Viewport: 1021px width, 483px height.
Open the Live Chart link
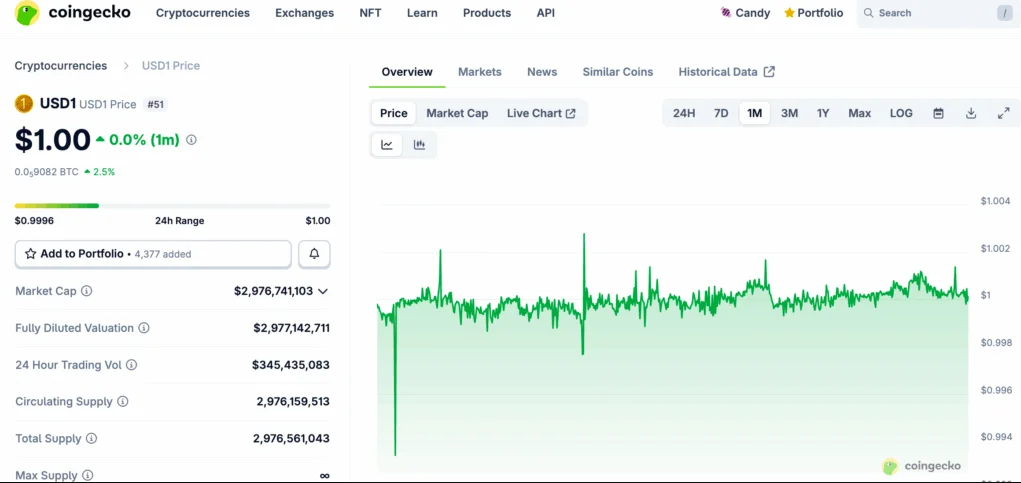541,113
